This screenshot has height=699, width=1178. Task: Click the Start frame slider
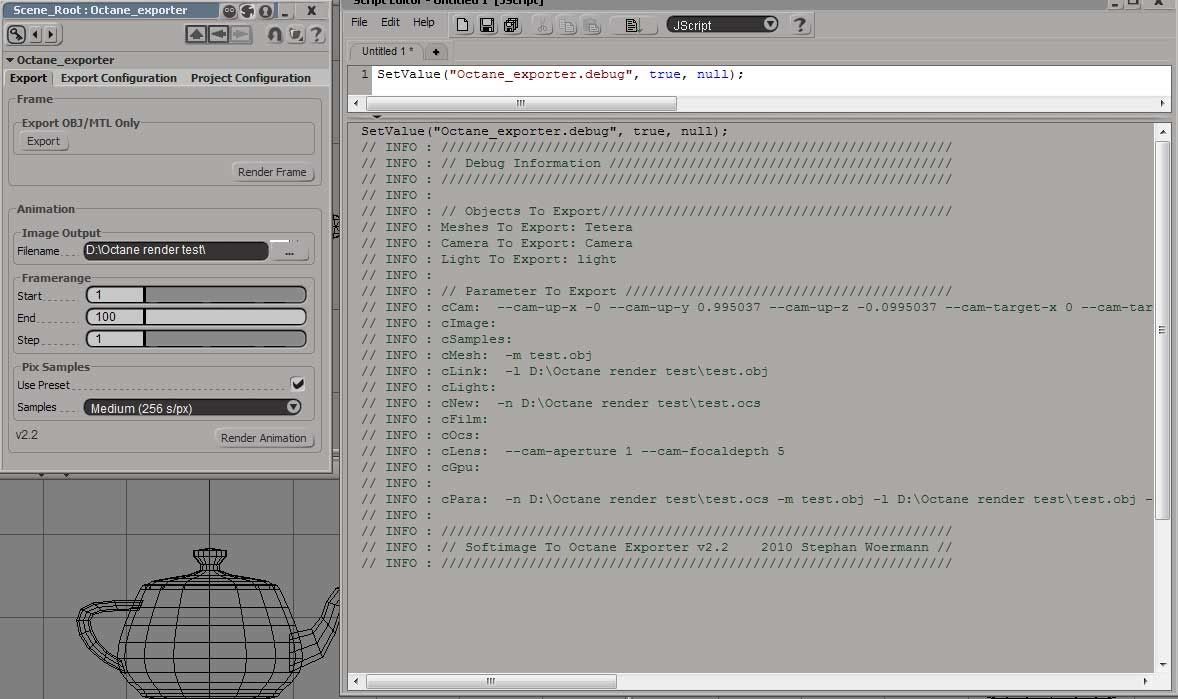coord(225,295)
